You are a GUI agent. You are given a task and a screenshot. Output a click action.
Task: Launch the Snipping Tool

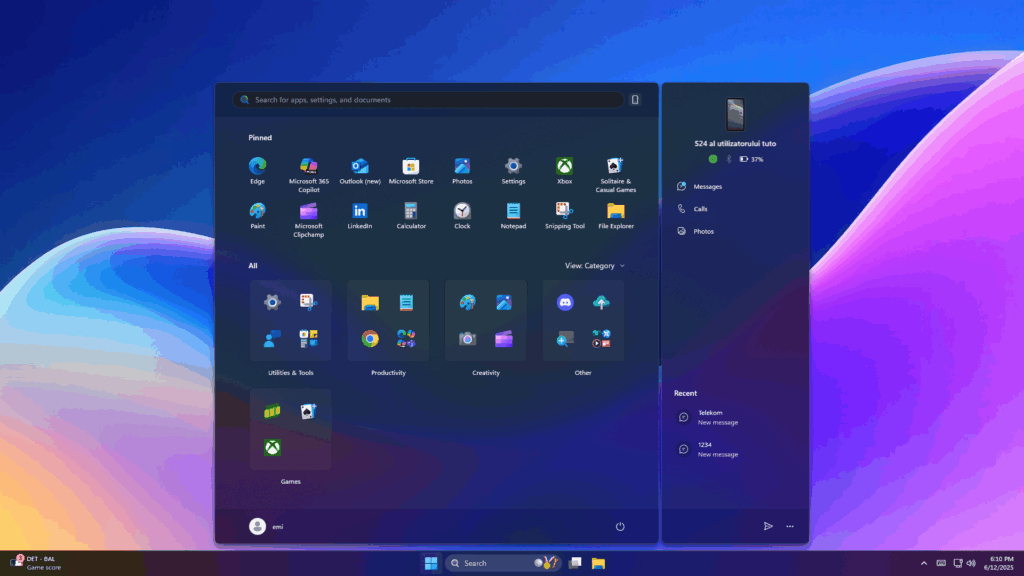click(x=564, y=216)
